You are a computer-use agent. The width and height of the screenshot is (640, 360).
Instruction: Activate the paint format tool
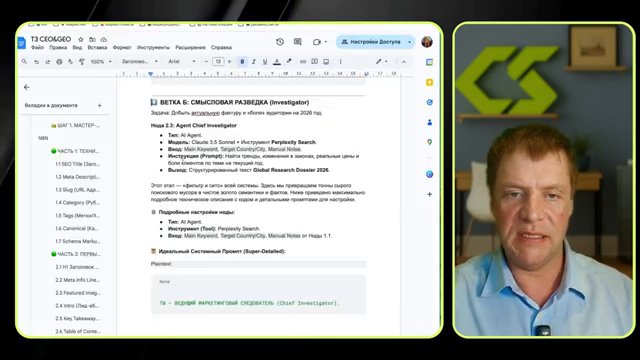(81, 62)
